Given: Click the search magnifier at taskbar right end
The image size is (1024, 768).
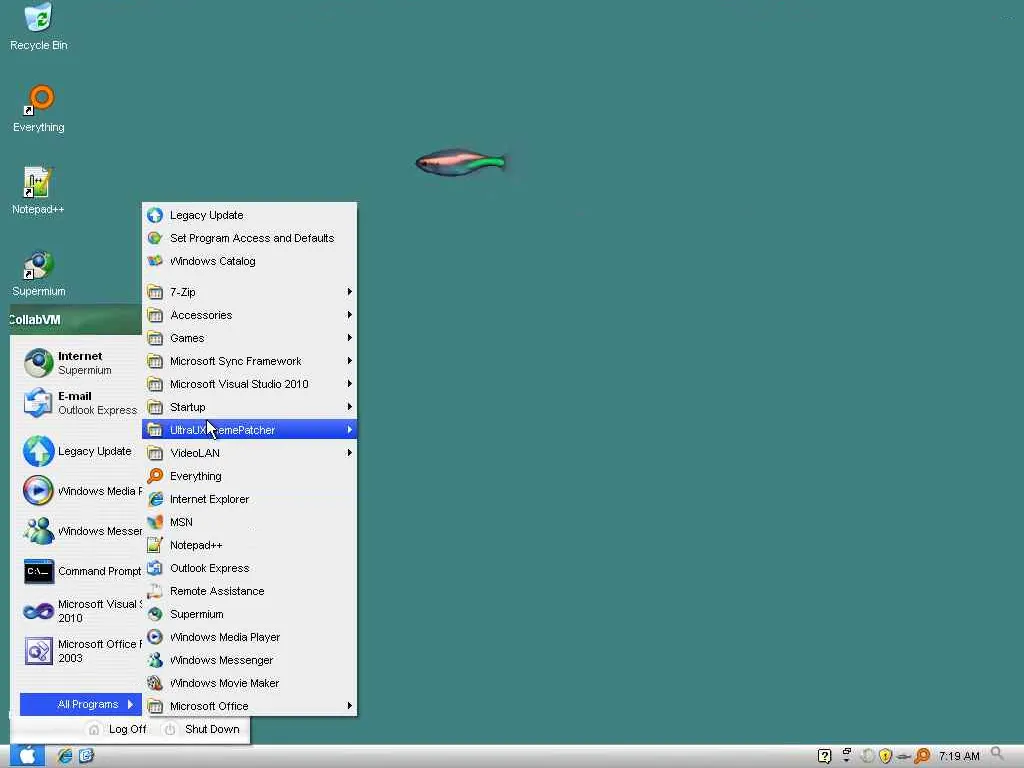Looking at the screenshot, I should [998, 755].
